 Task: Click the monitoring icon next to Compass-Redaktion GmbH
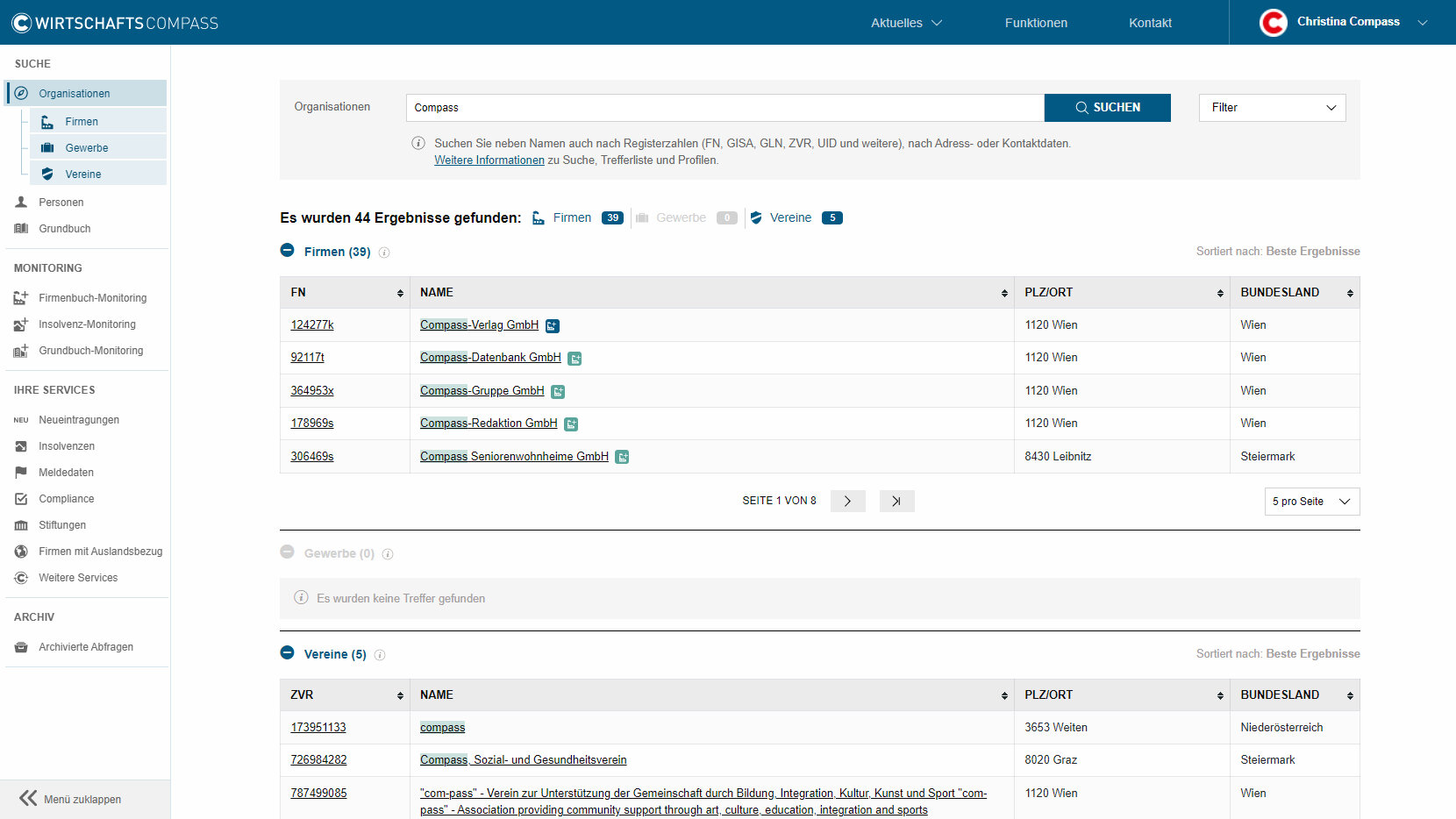click(571, 424)
